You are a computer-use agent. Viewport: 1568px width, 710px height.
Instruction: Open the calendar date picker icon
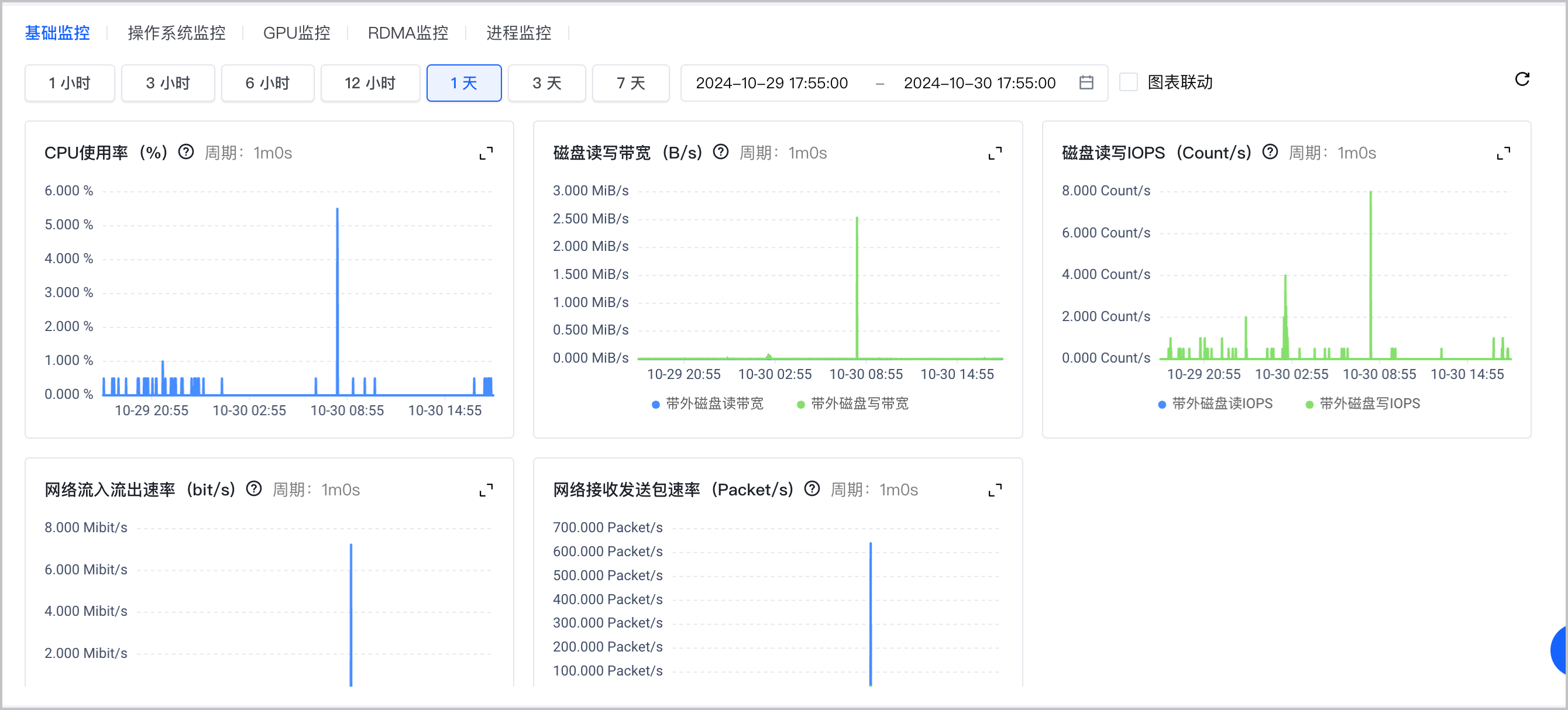(x=1086, y=82)
